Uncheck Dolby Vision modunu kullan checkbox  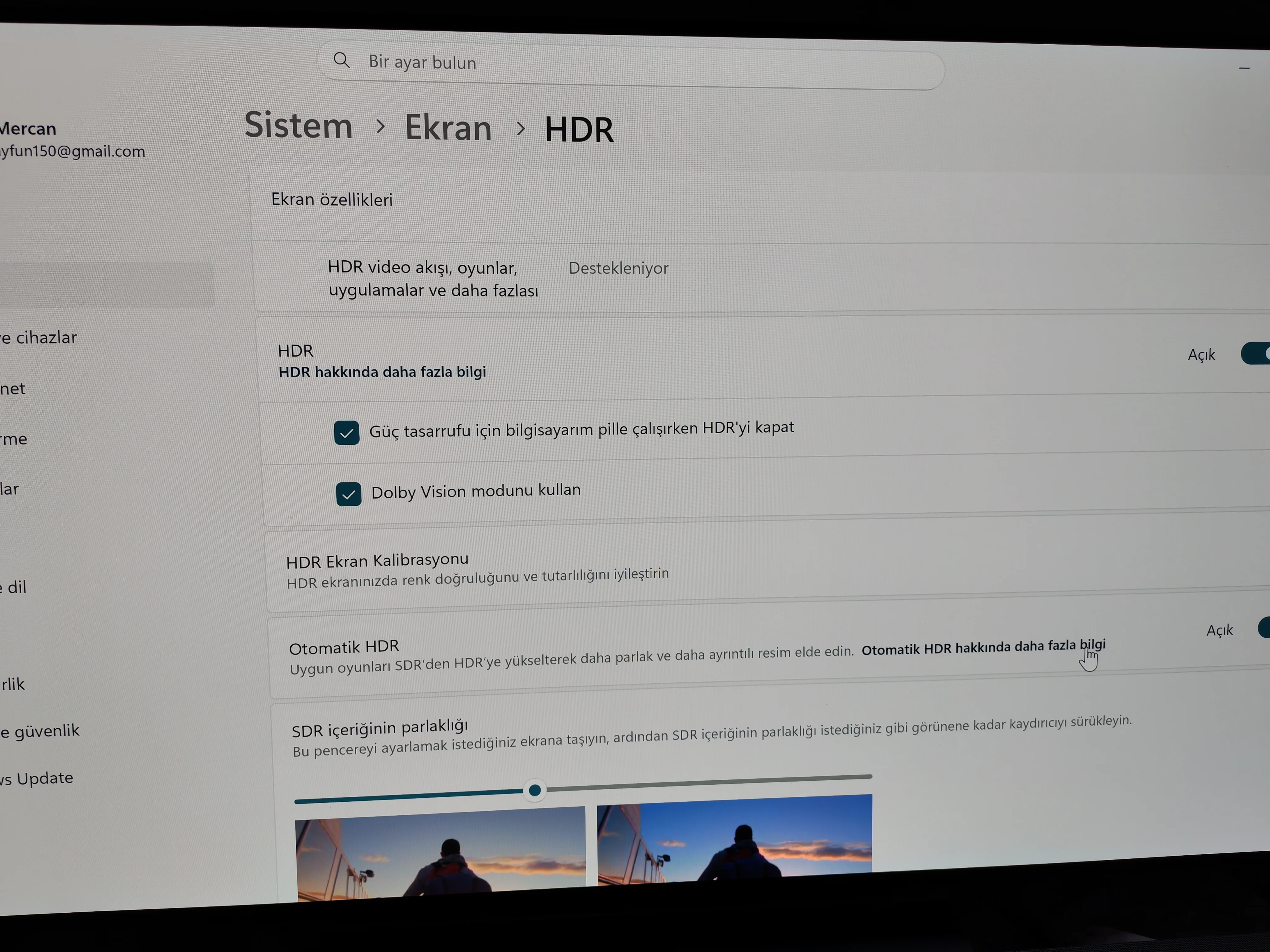pyautogui.click(x=349, y=494)
